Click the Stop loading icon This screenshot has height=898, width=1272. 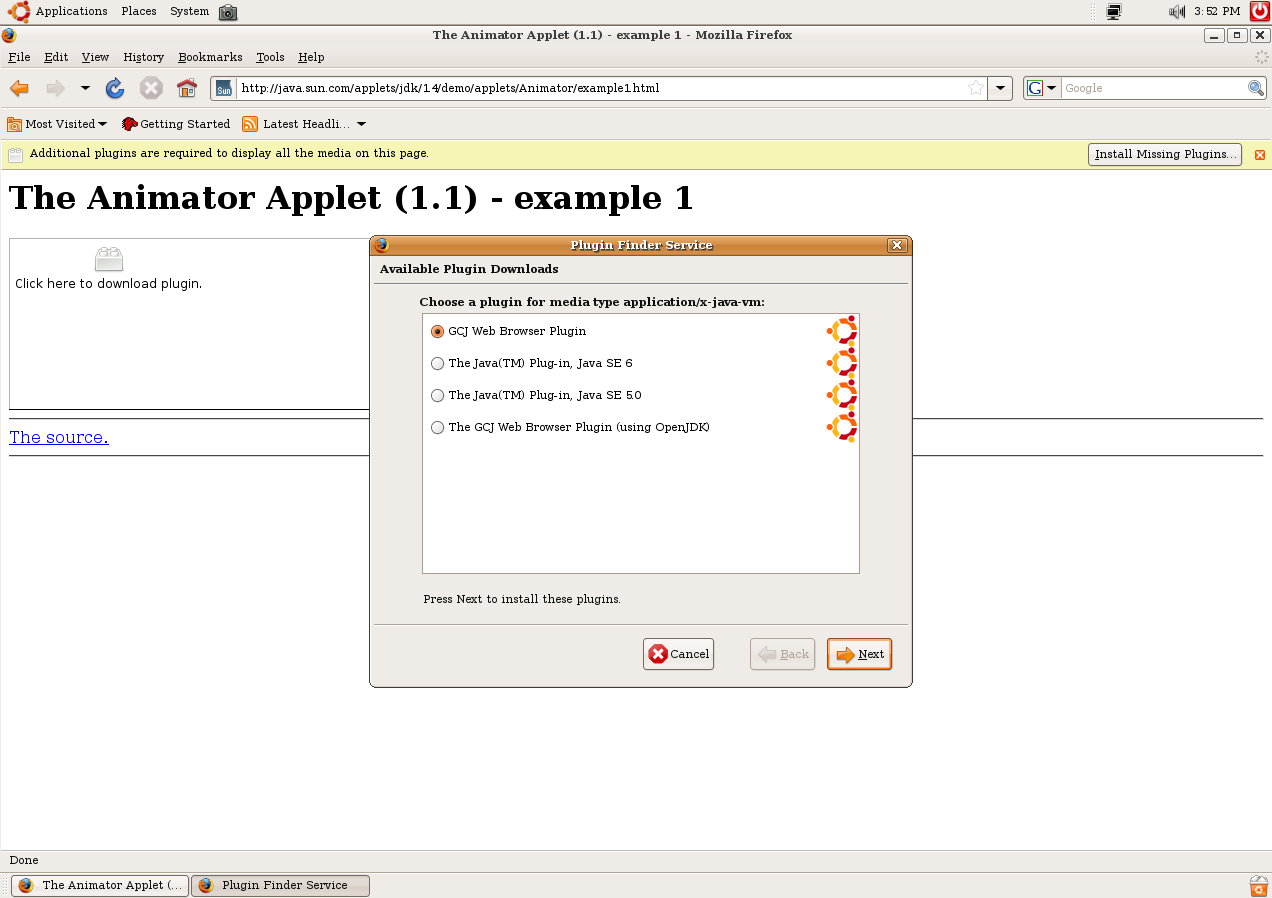tap(151, 88)
